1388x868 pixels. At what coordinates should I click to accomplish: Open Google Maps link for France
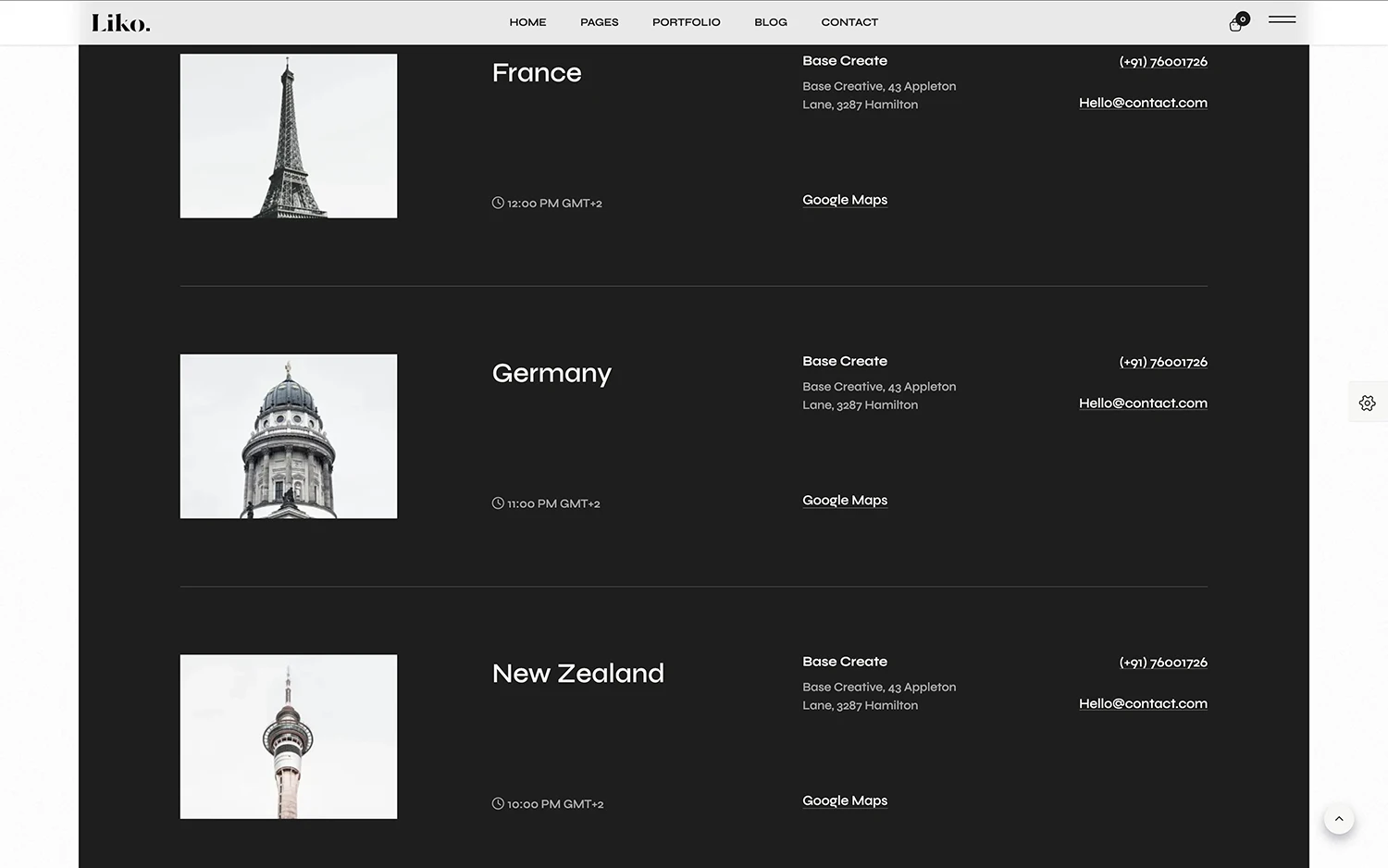[844, 200]
